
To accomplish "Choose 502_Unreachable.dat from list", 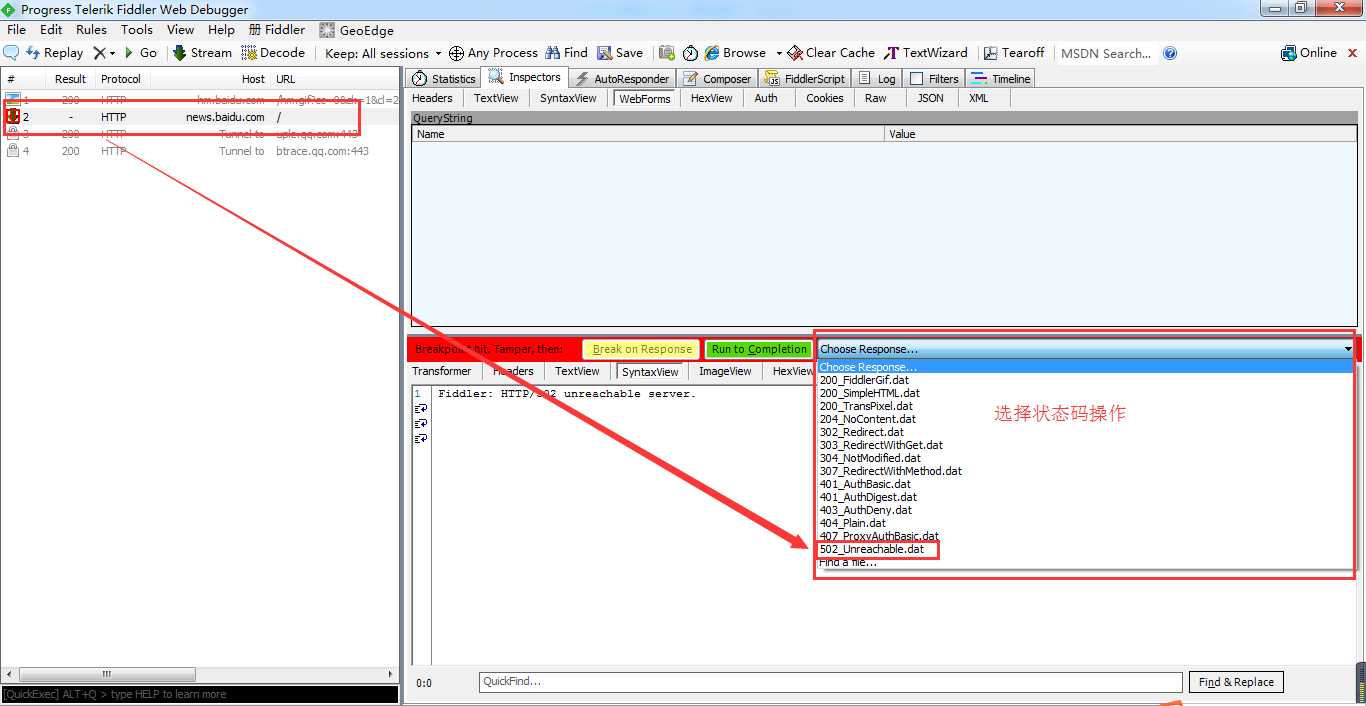I will [872, 549].
